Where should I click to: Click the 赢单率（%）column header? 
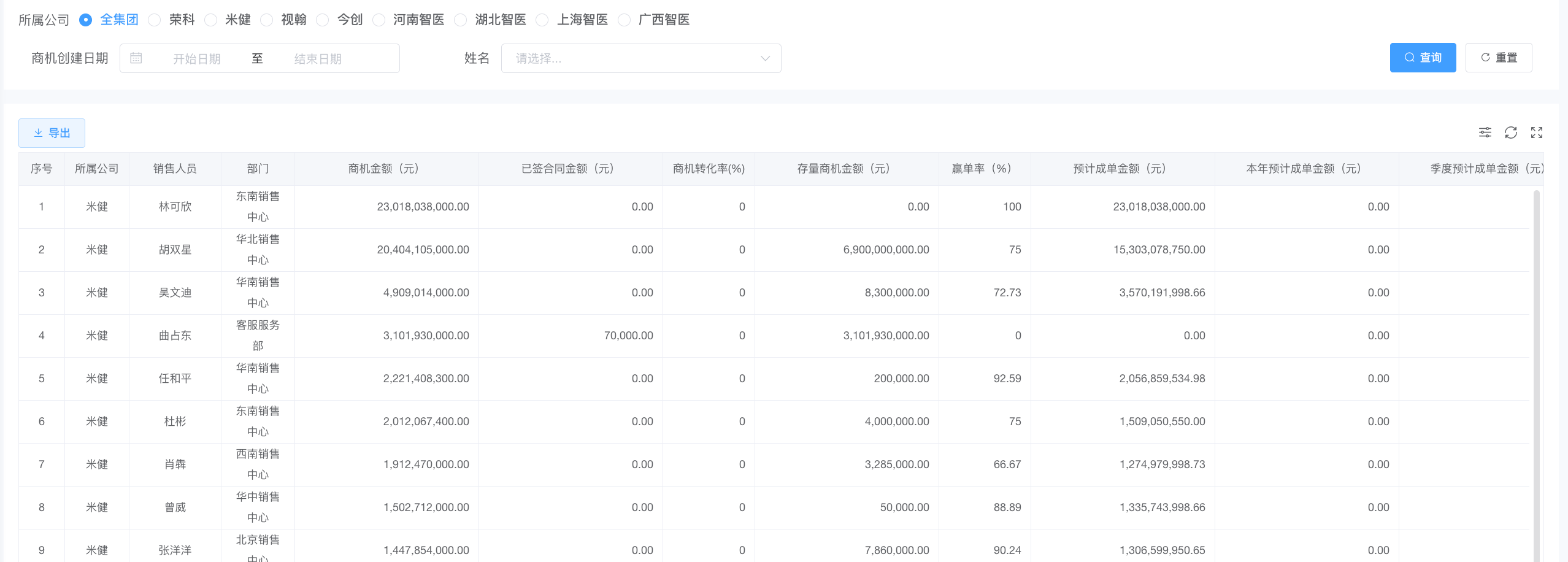pyautogui.click(x=982, y=169)
